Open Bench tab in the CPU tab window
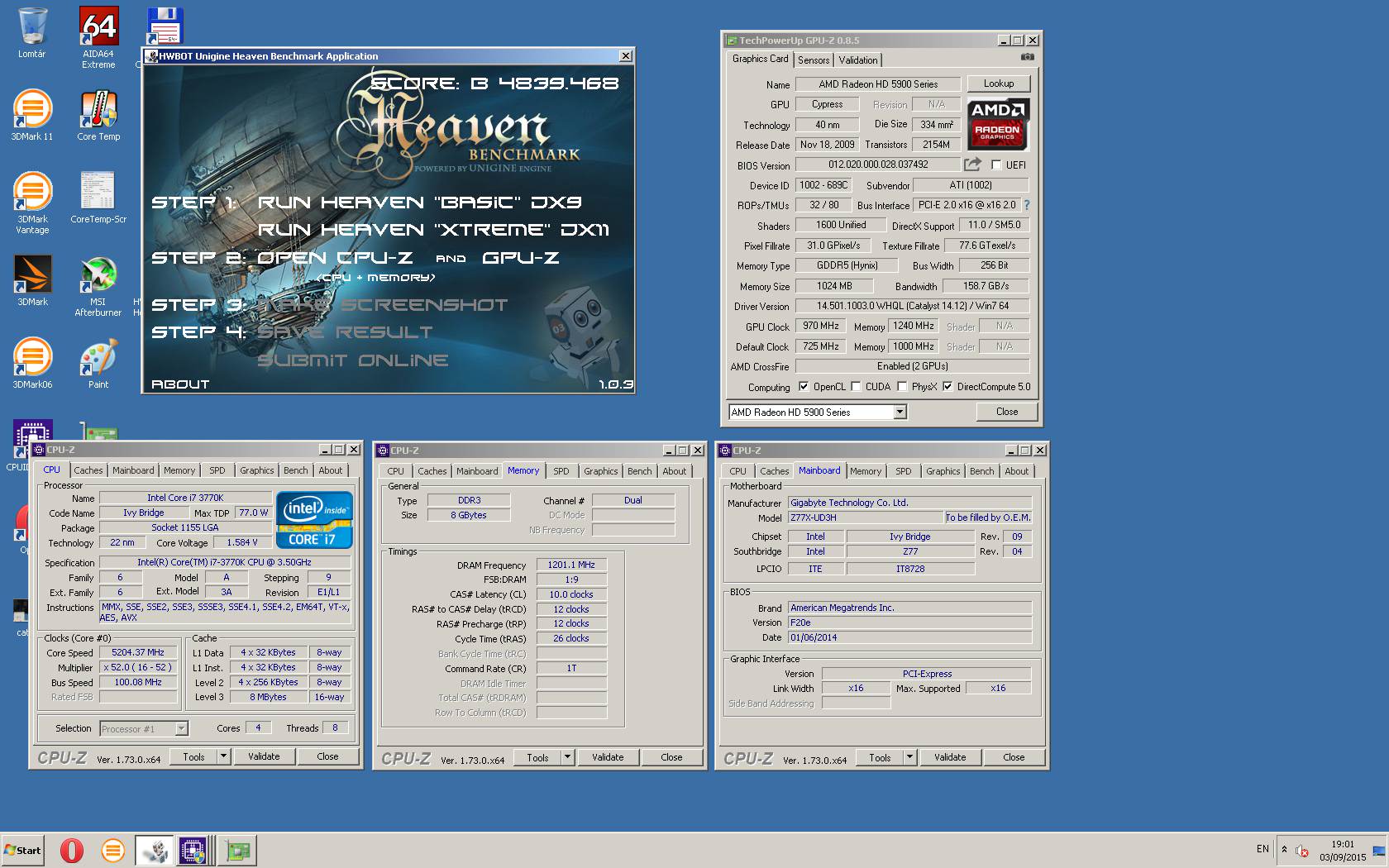This screenshot has width=1389, height=868. pyautogui.click(x=295, y=470)
